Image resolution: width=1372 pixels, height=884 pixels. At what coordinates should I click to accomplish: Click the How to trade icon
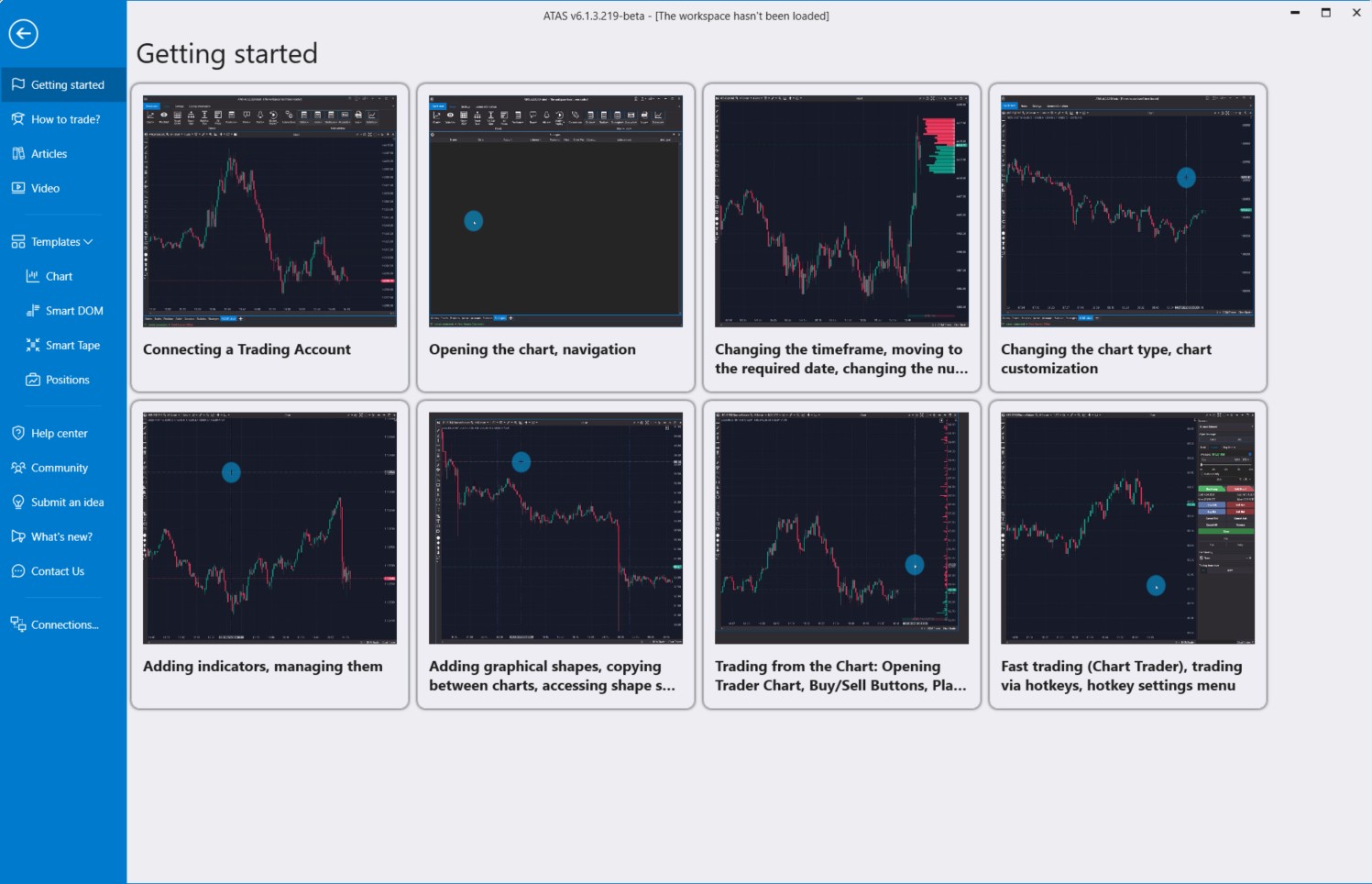[x=18, y=119]
